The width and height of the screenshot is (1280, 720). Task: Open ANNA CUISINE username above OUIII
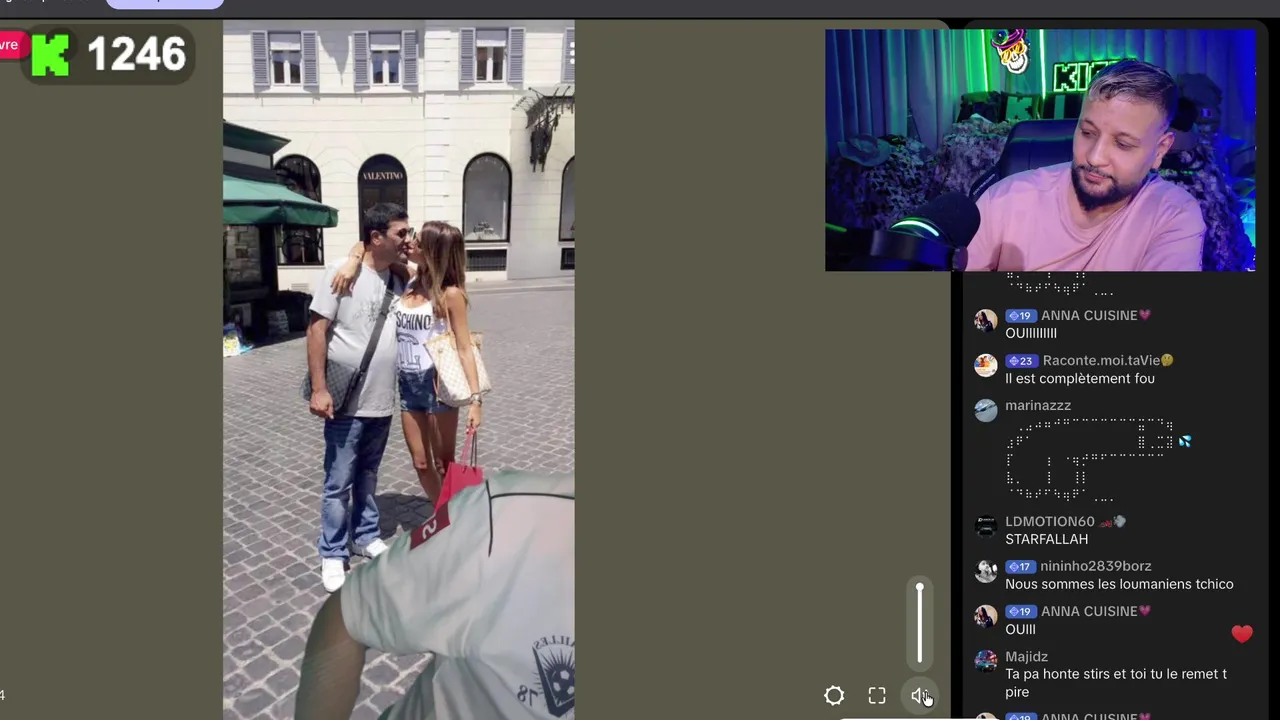(1089, 611)
